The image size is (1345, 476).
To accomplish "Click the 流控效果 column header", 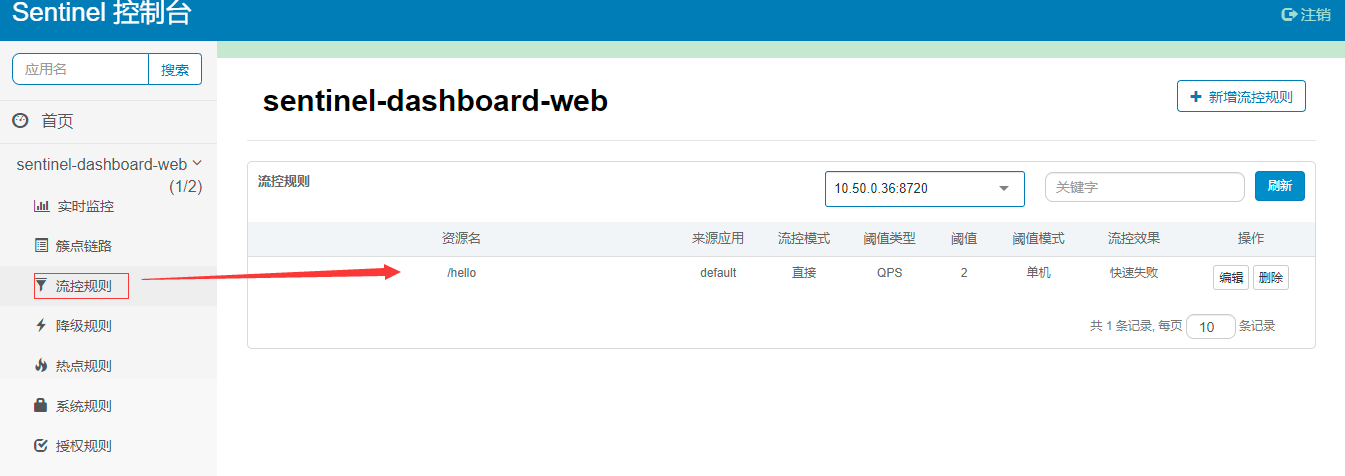I will (1134, 238).
